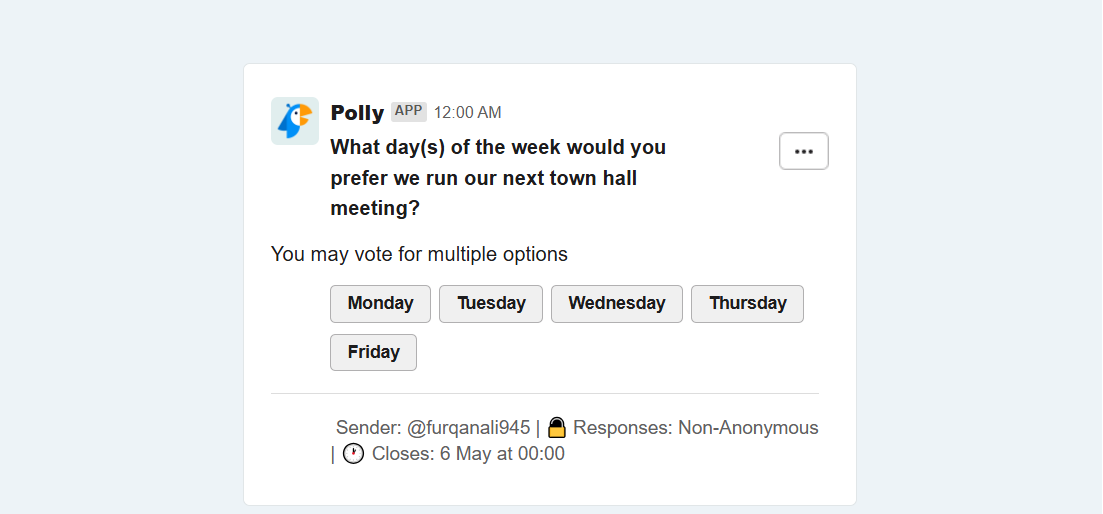Select the Friday option

click(374, 352)
